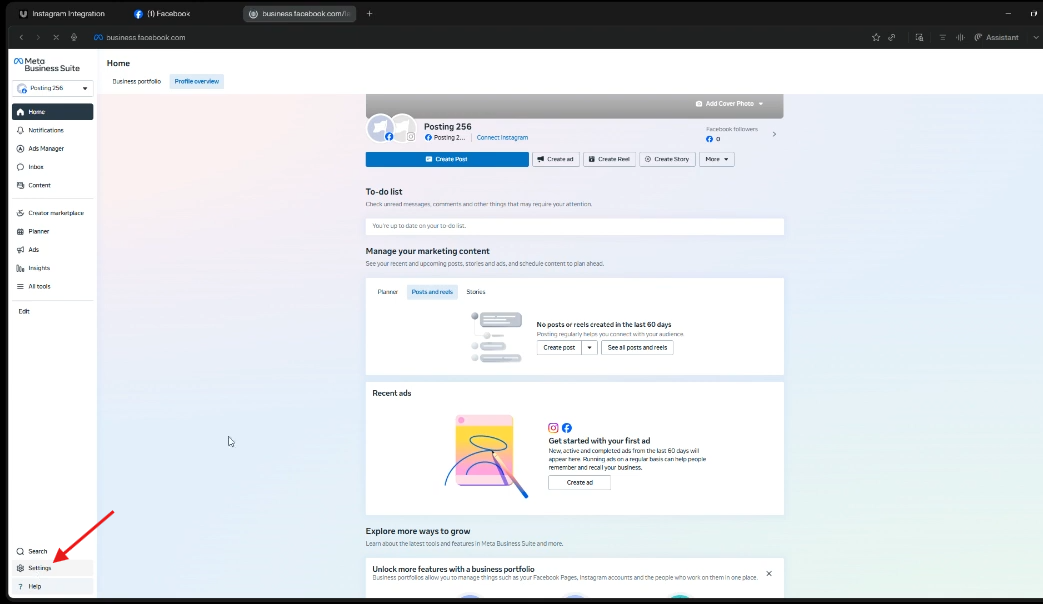Click the Create Reel button
This screenshot has width=1043, height=604.
609,159
